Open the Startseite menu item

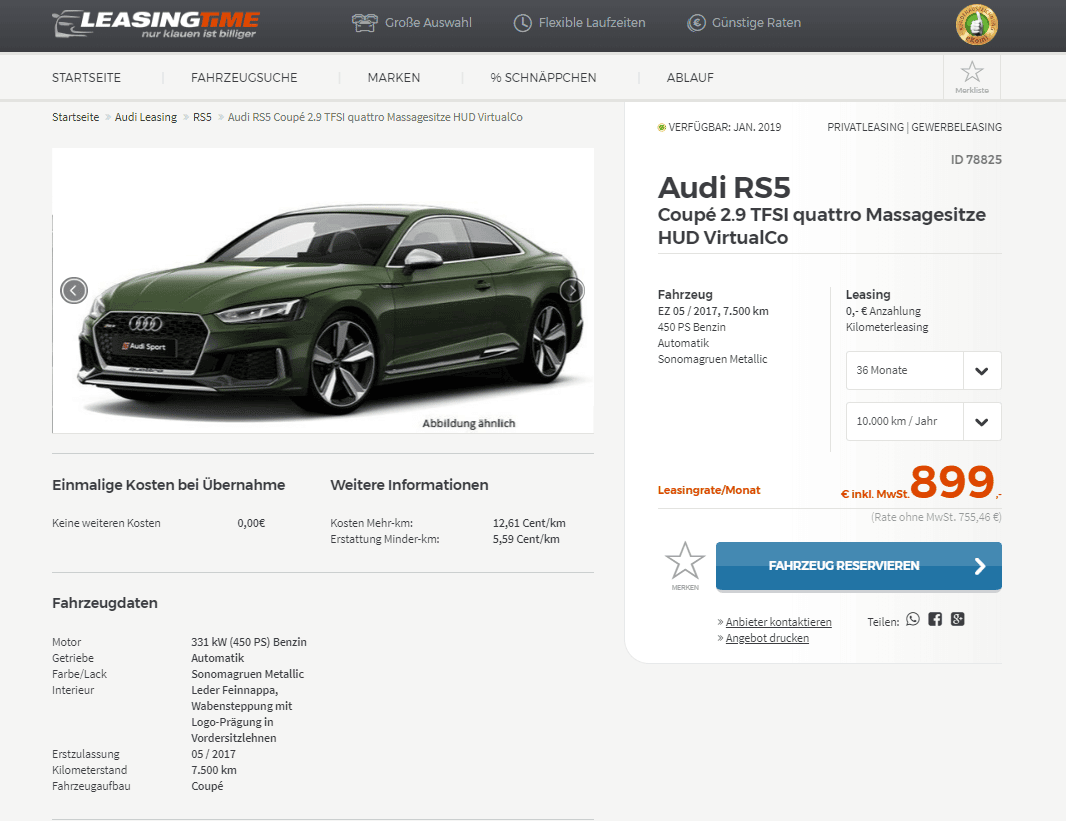coord(86,77)
